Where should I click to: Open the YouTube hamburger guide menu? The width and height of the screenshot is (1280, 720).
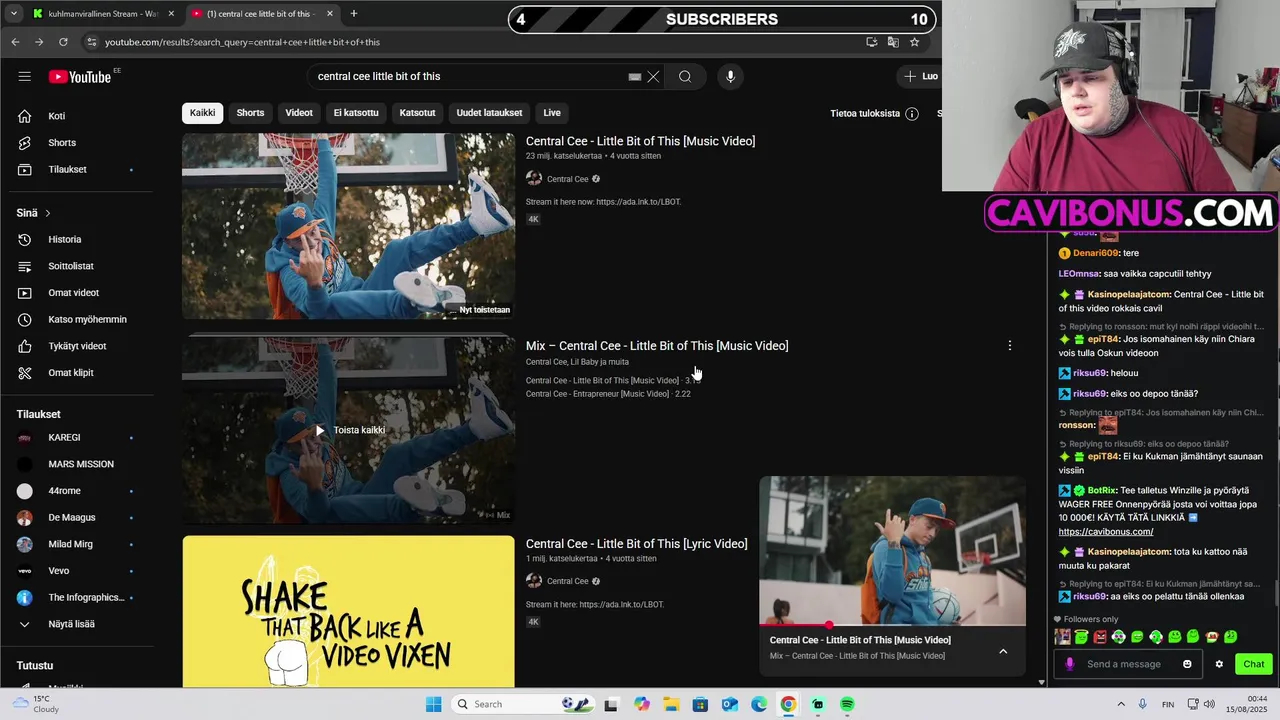point(24,76)
